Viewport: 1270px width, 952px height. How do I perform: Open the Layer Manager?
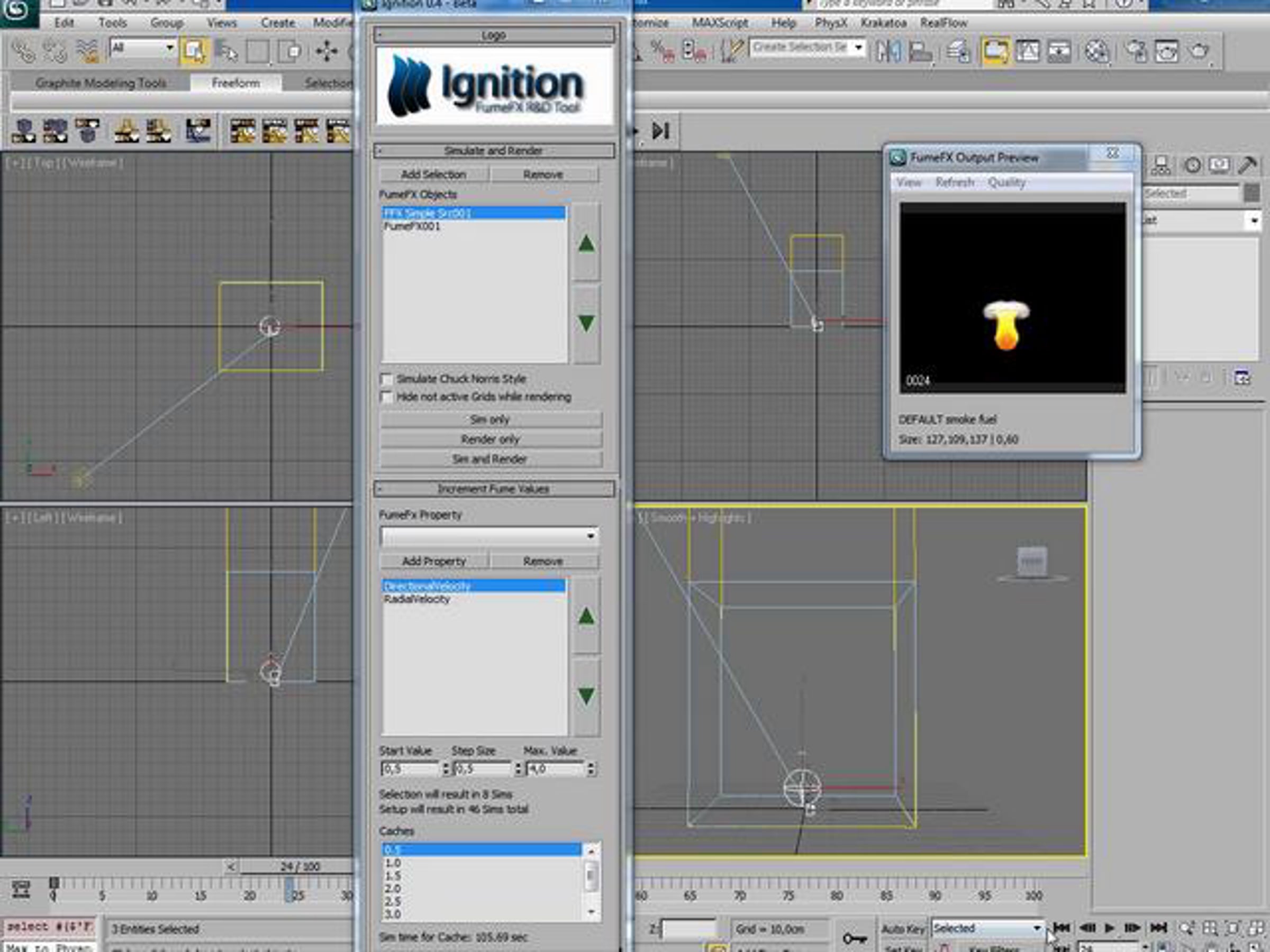tap(958, 52)
